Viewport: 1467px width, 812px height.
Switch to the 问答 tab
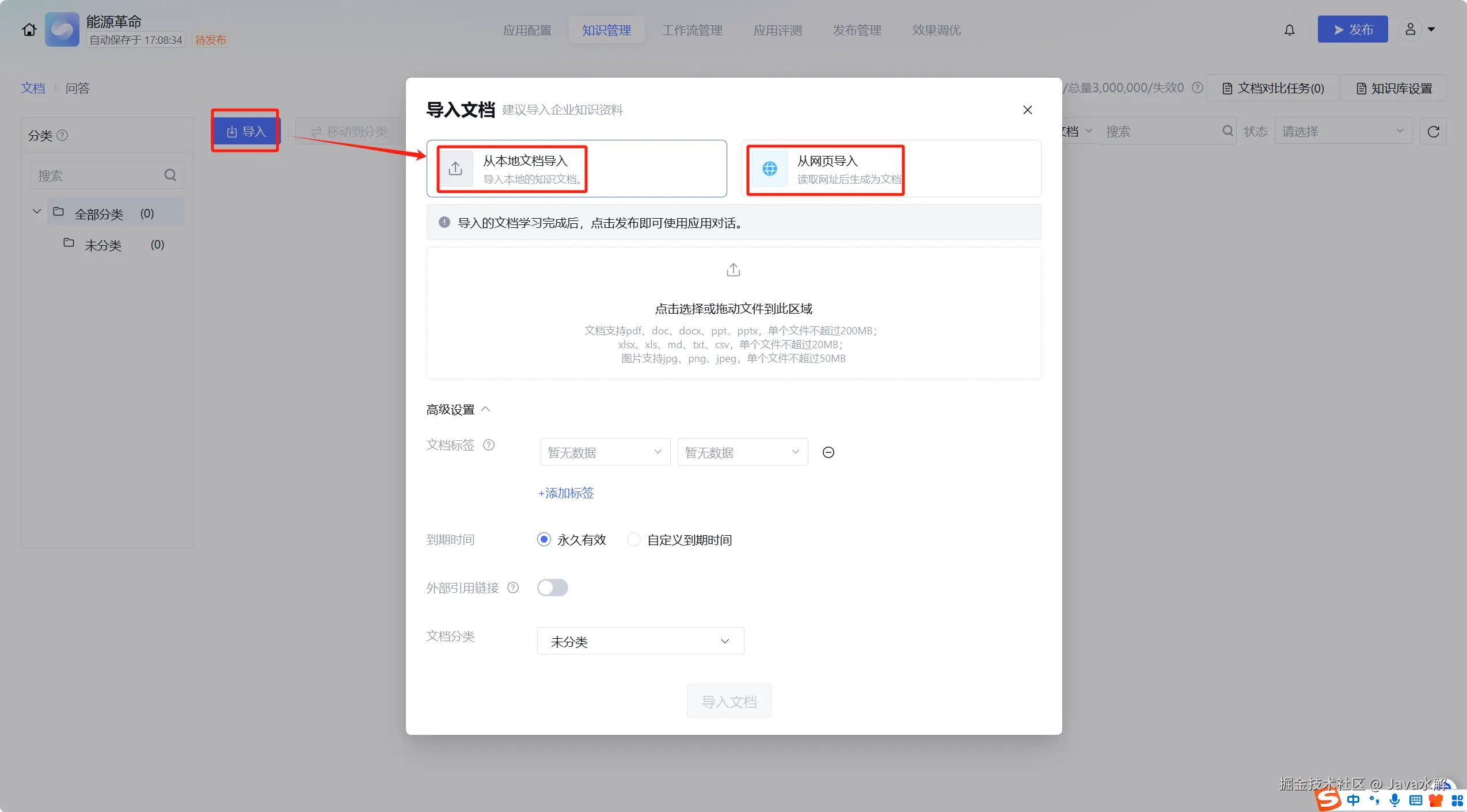coord(78,88)
